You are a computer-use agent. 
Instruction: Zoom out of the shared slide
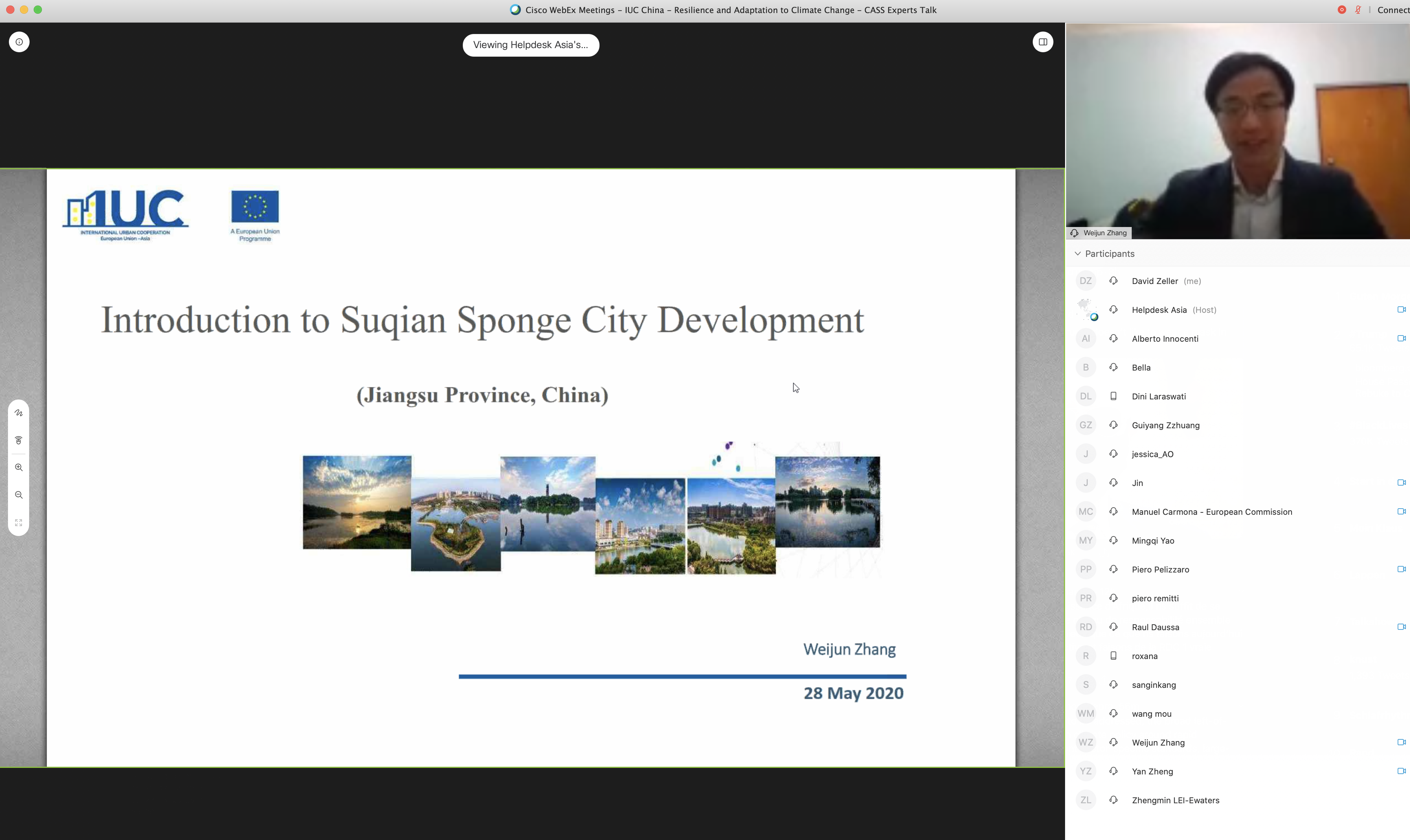(x=19, y=495)
